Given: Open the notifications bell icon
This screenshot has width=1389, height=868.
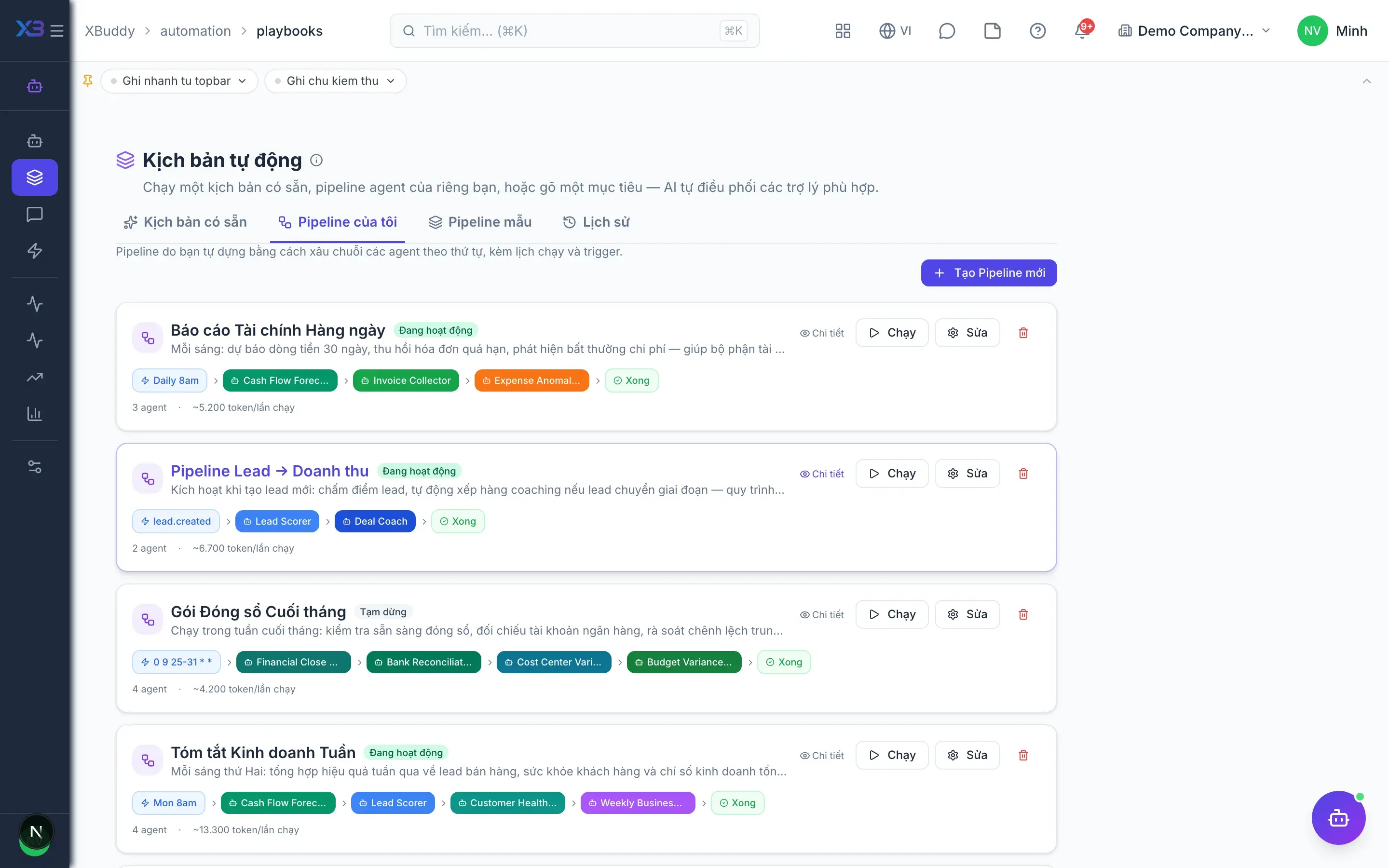Looking at the screenshot, I should click(1082, 30).
